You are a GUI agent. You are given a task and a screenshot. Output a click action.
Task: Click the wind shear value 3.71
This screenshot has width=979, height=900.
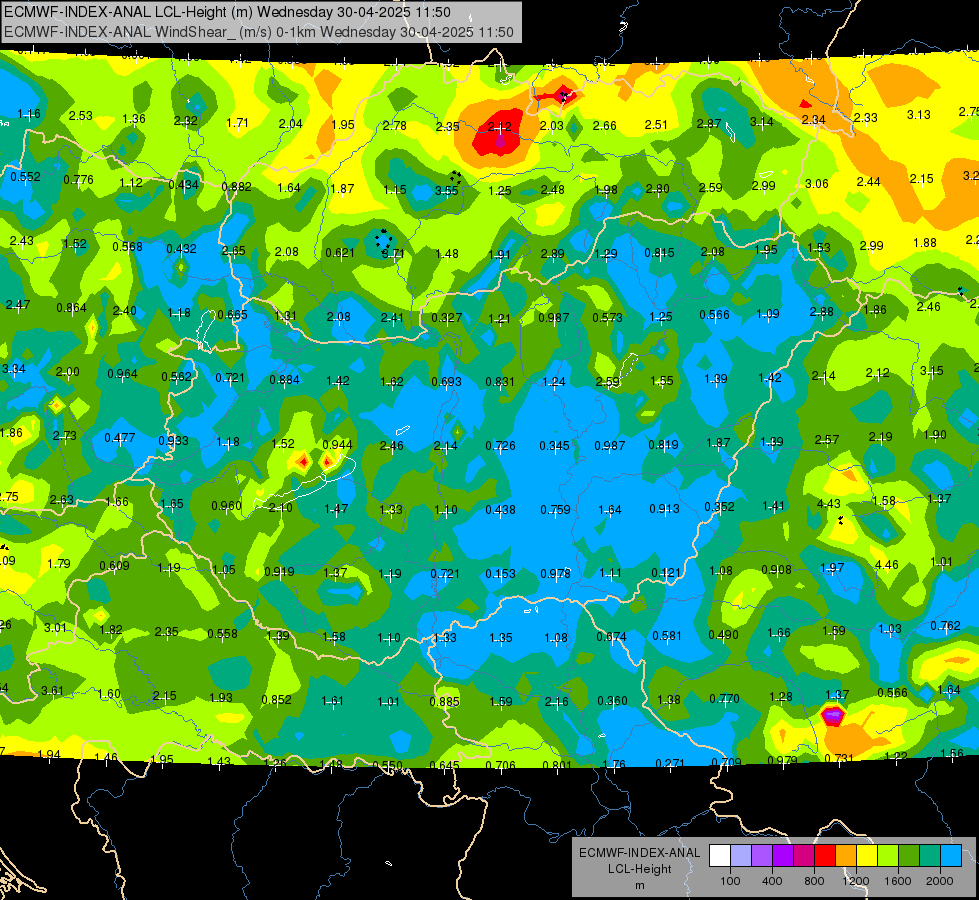coord(393,254)
